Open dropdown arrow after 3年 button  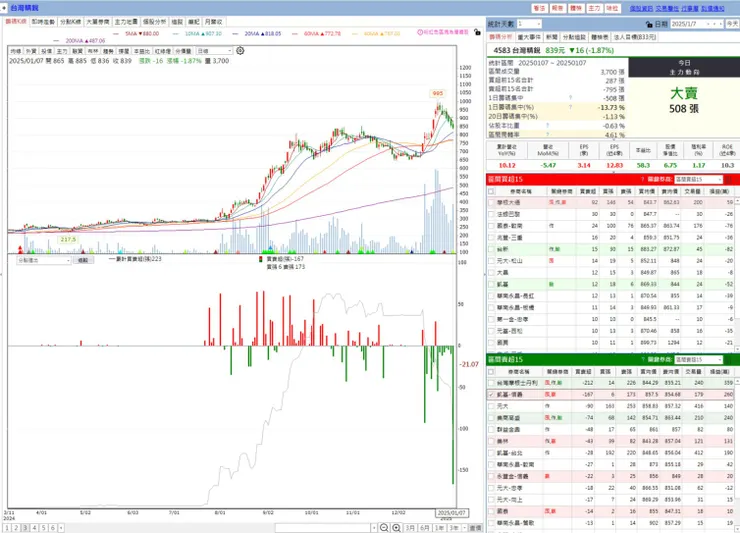click(464, 528)
